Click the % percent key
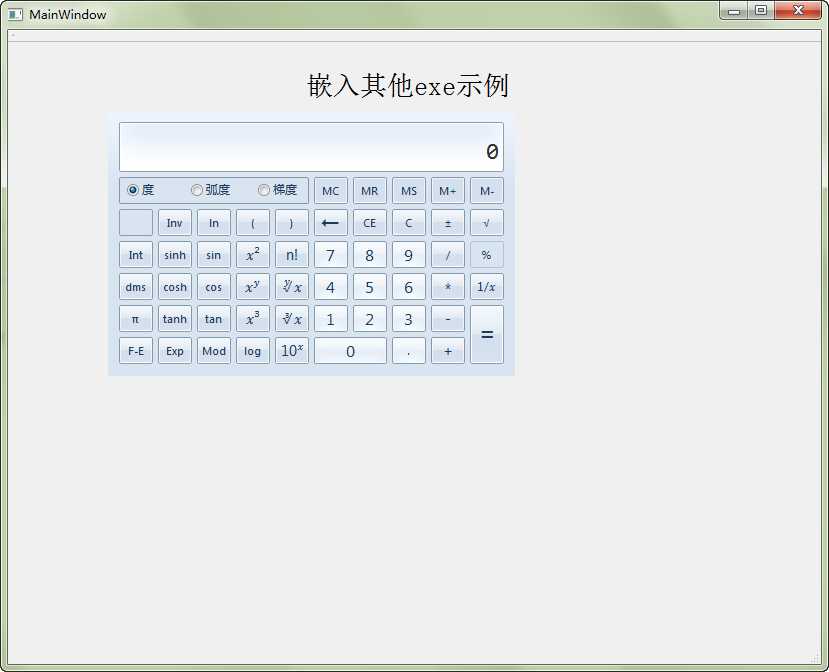Viewport: 829px width, 672px height. click(487, 255)
